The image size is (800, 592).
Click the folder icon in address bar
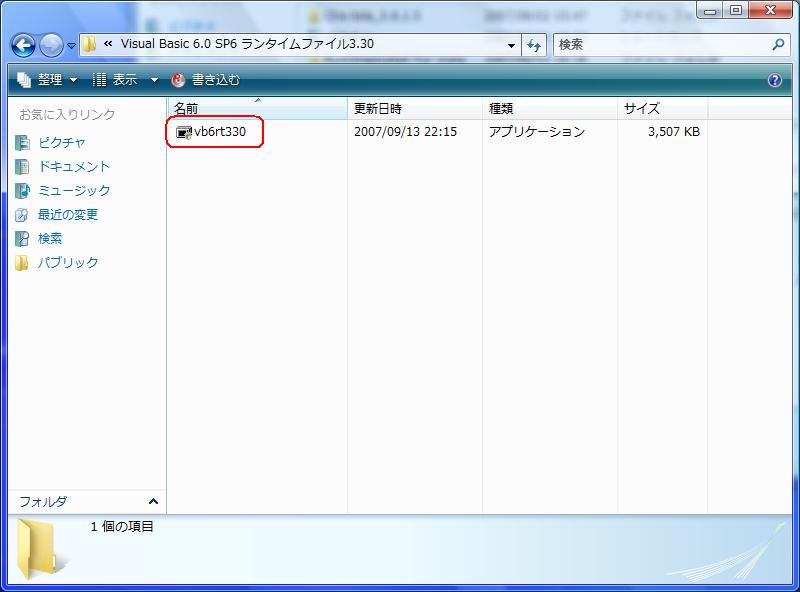point(89,44)
